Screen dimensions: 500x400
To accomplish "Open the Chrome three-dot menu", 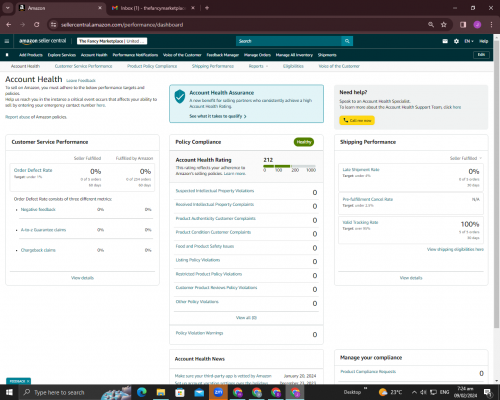I will click(x=491, y=25).
